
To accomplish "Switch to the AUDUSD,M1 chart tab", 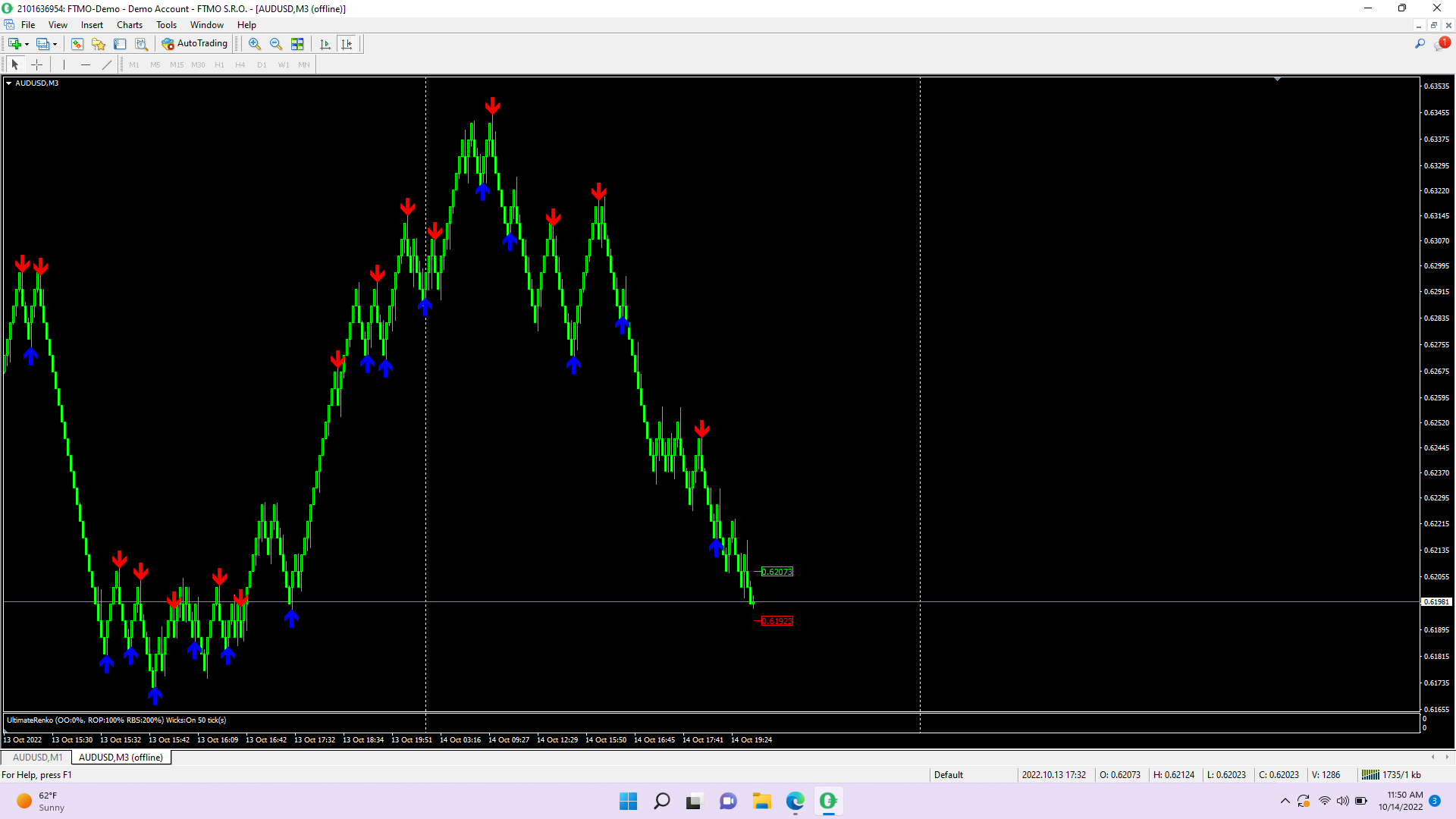I will pos(37,758).
